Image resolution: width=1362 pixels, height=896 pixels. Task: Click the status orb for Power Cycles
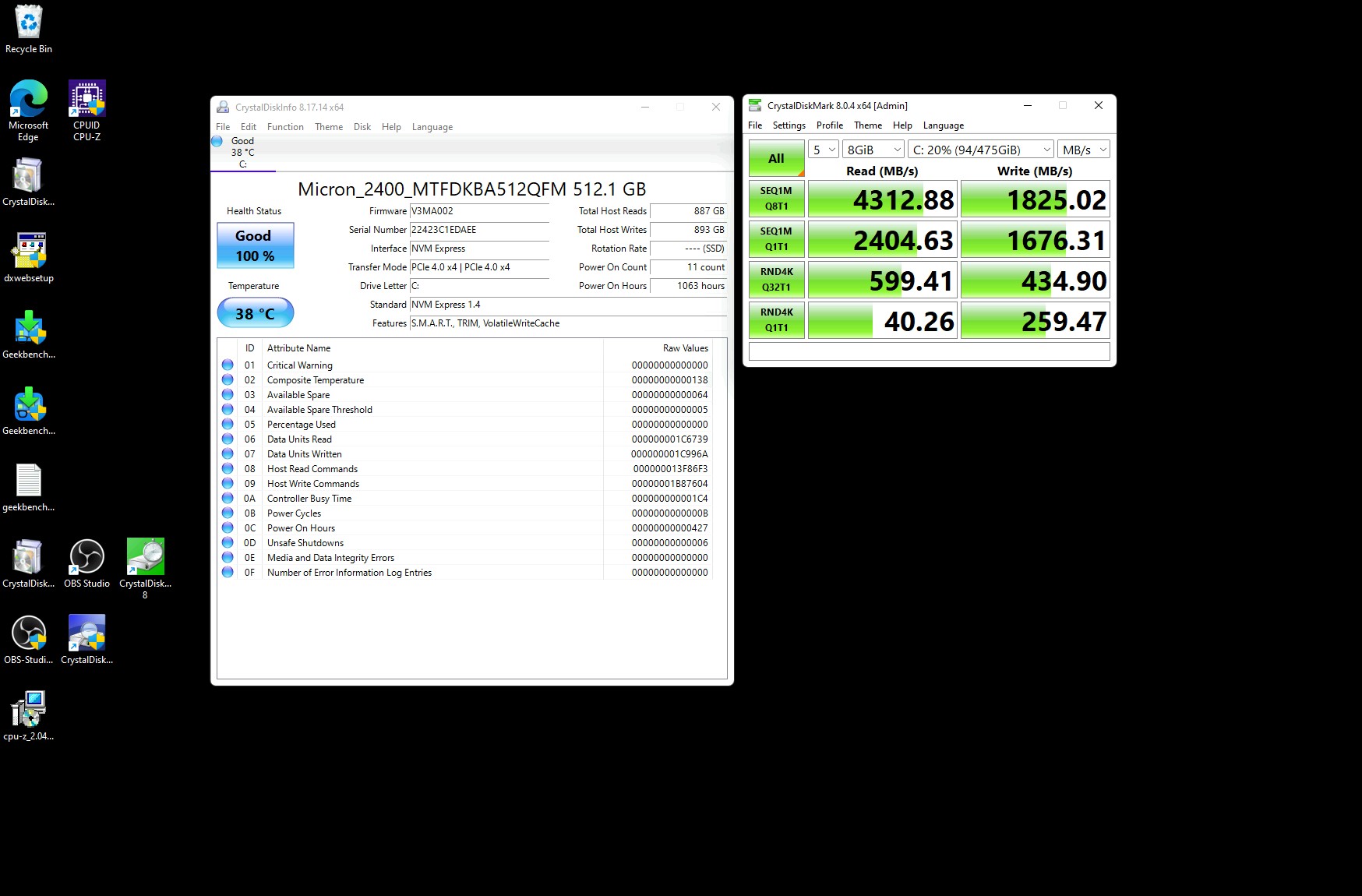point(228,513)
